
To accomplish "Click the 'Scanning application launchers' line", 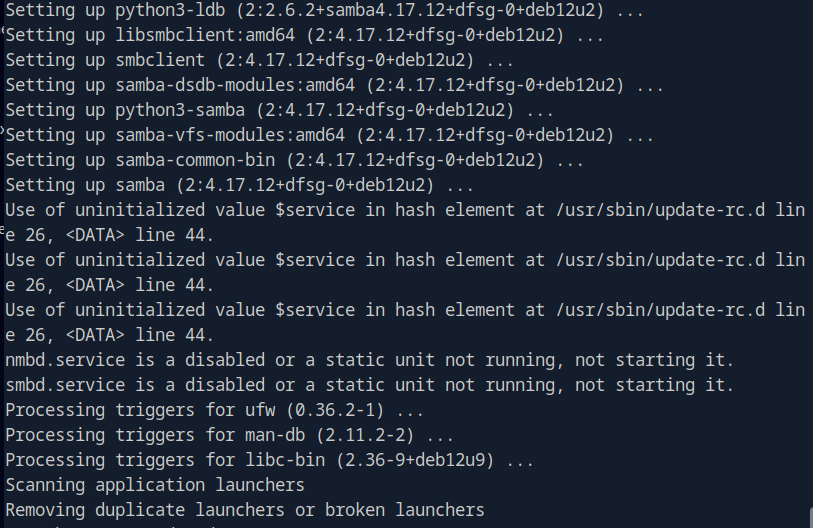I will click(x=155, y=485).
